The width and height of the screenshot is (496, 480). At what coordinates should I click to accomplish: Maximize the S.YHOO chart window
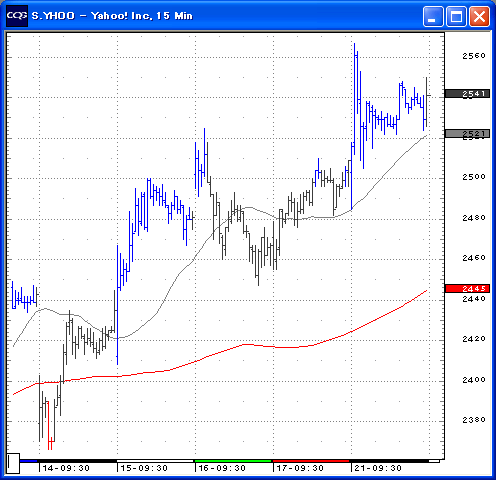tap(456, 16)
